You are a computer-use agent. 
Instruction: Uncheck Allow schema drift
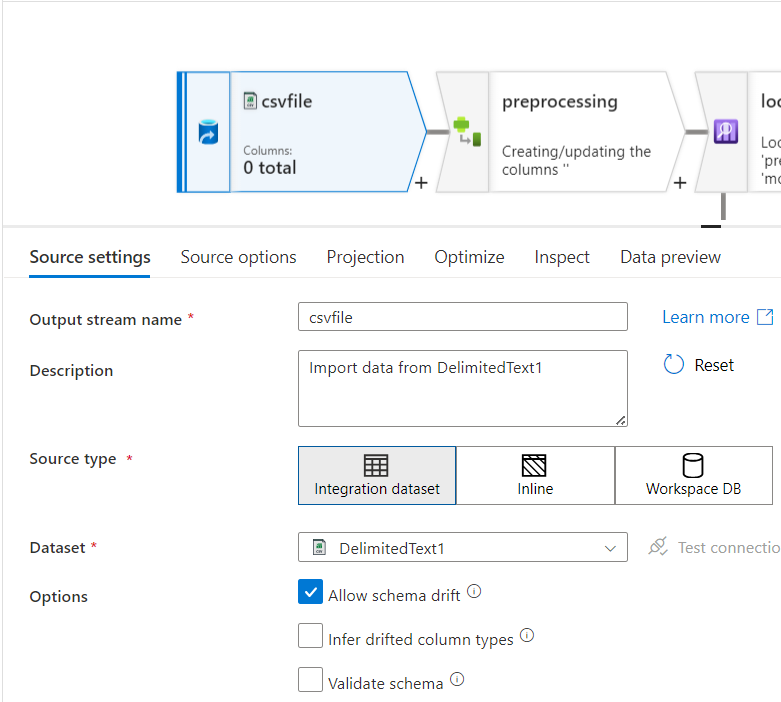coord(310,592)
